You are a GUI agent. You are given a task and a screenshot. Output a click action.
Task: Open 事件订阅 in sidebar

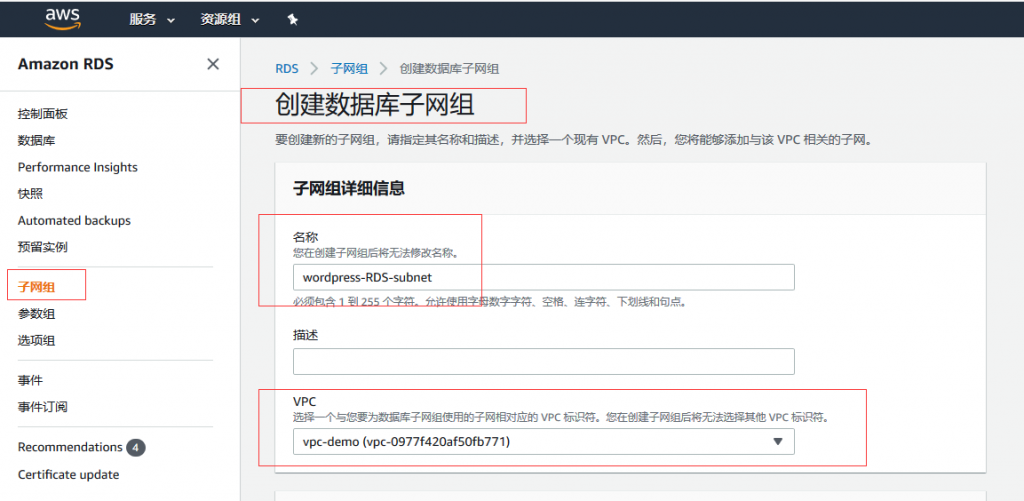point(42,407)
